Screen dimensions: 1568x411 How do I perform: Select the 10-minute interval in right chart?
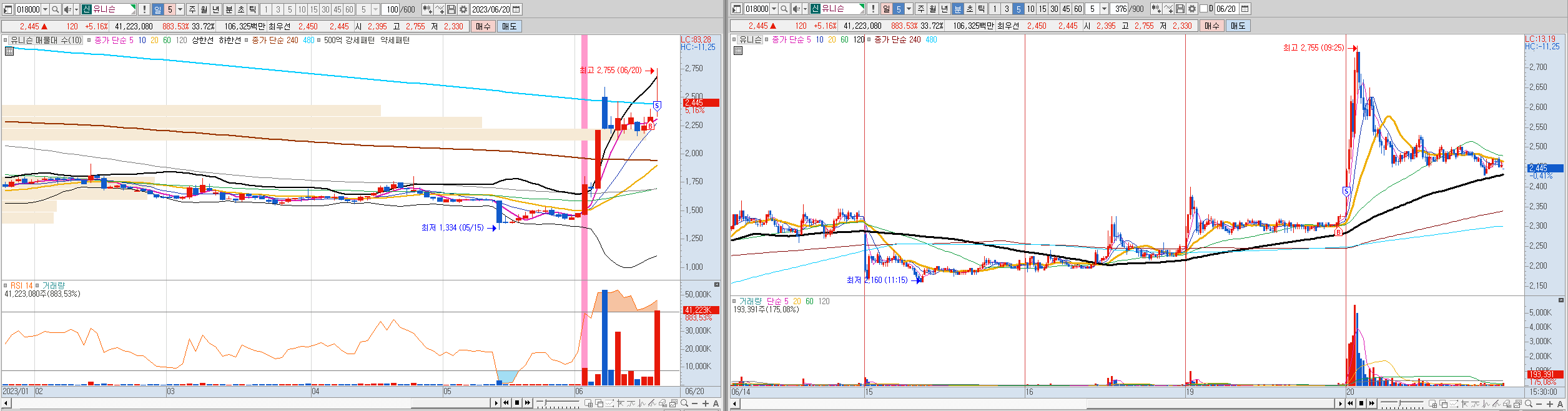(x=1031, y=9)
